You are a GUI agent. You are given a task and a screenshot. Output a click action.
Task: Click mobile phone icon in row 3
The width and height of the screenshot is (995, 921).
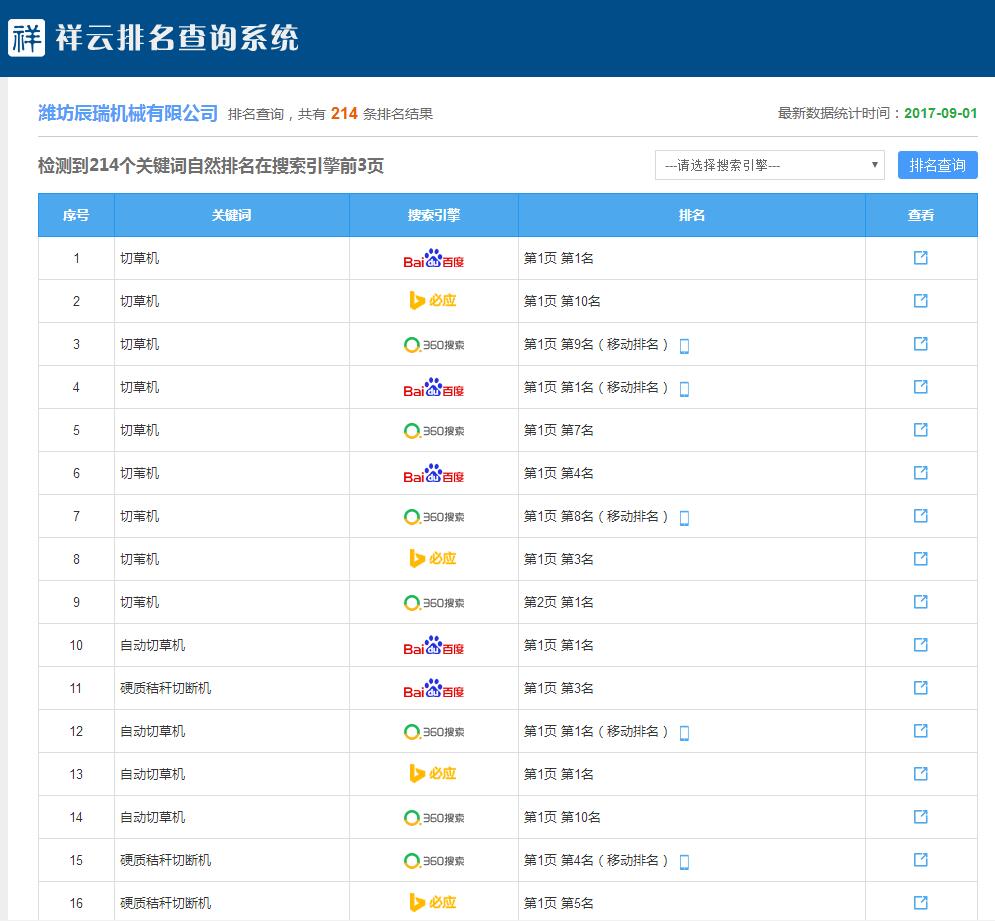[684, 346]
